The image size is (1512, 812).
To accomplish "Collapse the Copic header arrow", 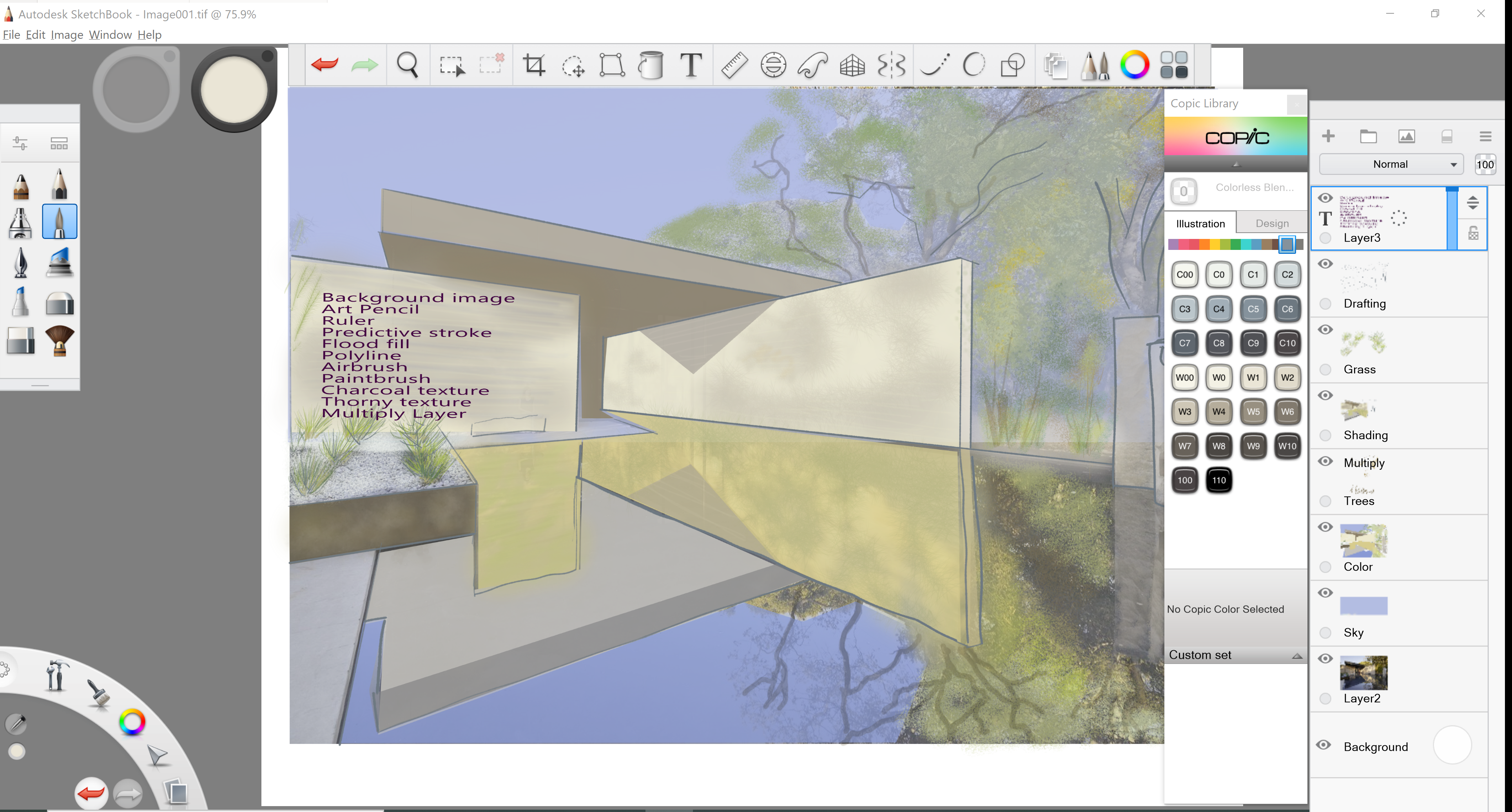I will [x=1236, y=164].
